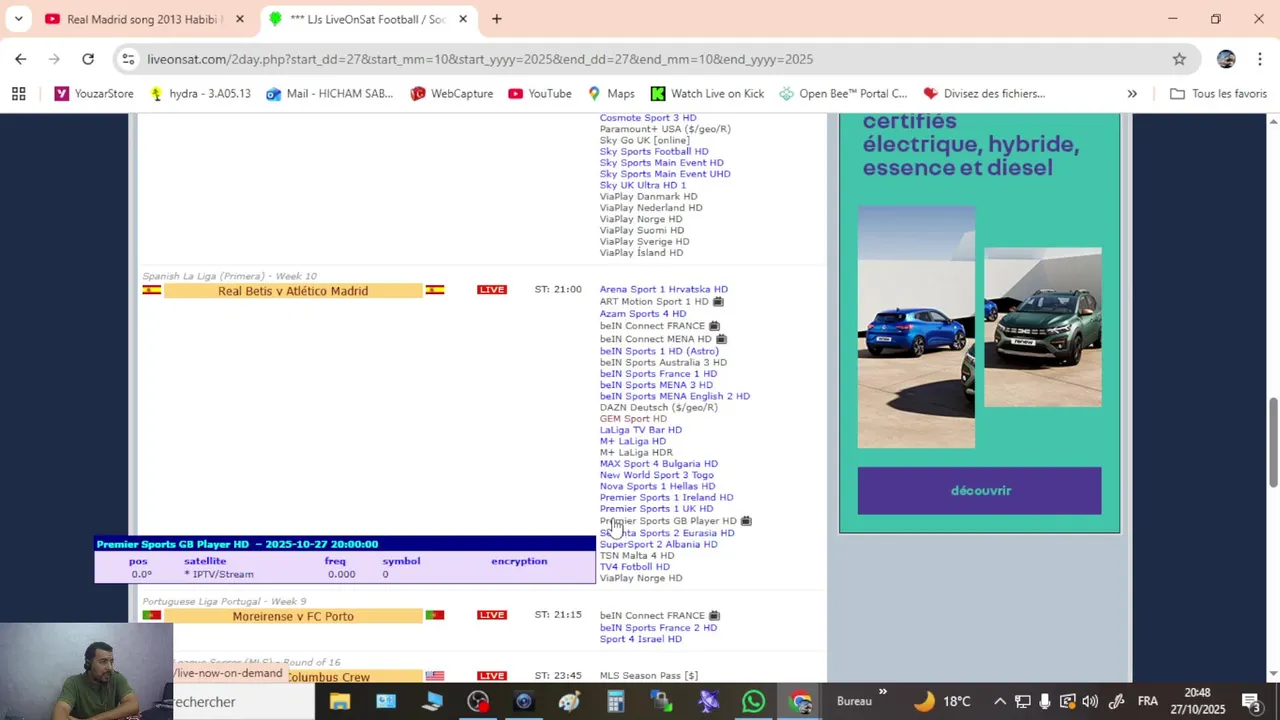Open Premier Sports 1 UK HD channel
This screenshot has height=720, width=1280.
(656, 509)
